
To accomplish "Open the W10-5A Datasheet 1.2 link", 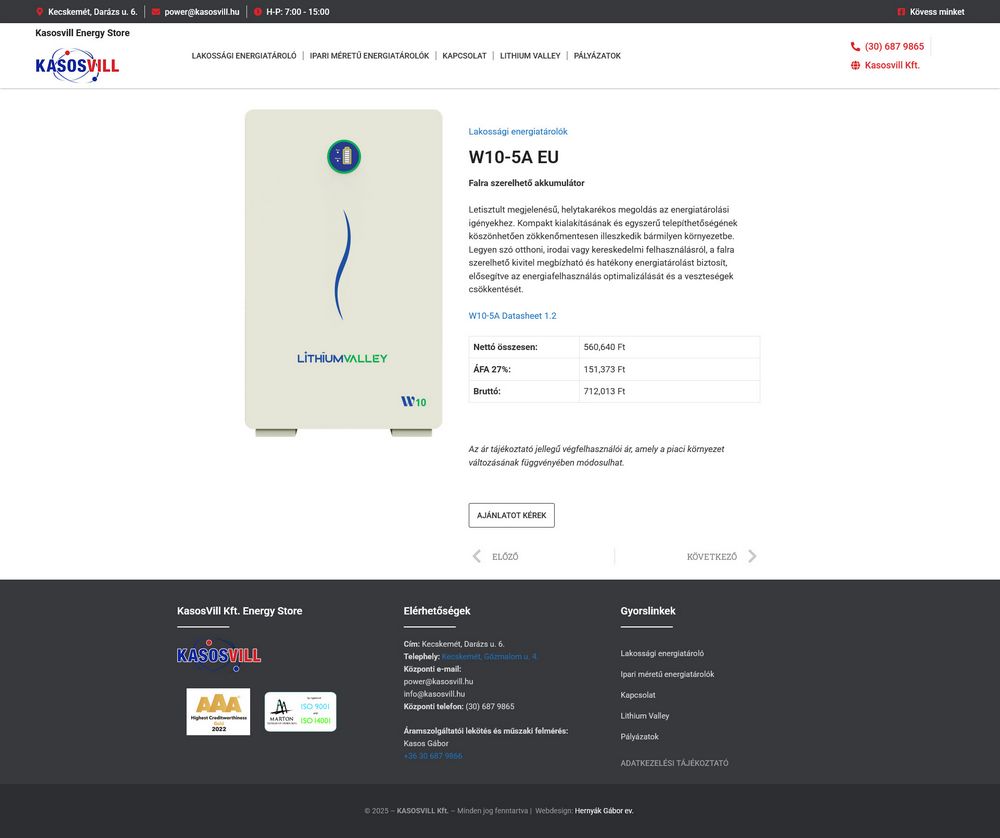I will click(512, 316).
